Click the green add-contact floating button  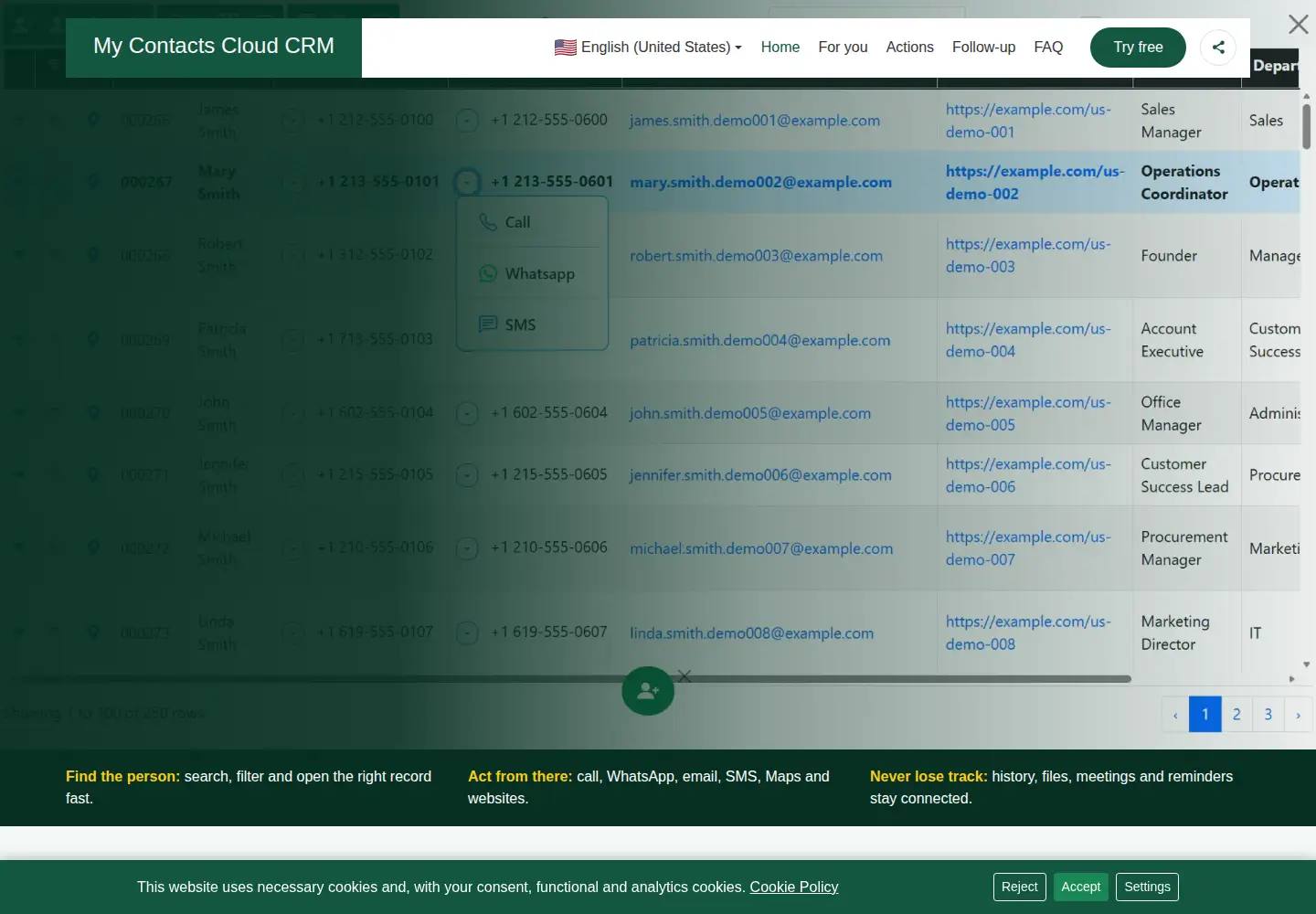pos(648,690)
